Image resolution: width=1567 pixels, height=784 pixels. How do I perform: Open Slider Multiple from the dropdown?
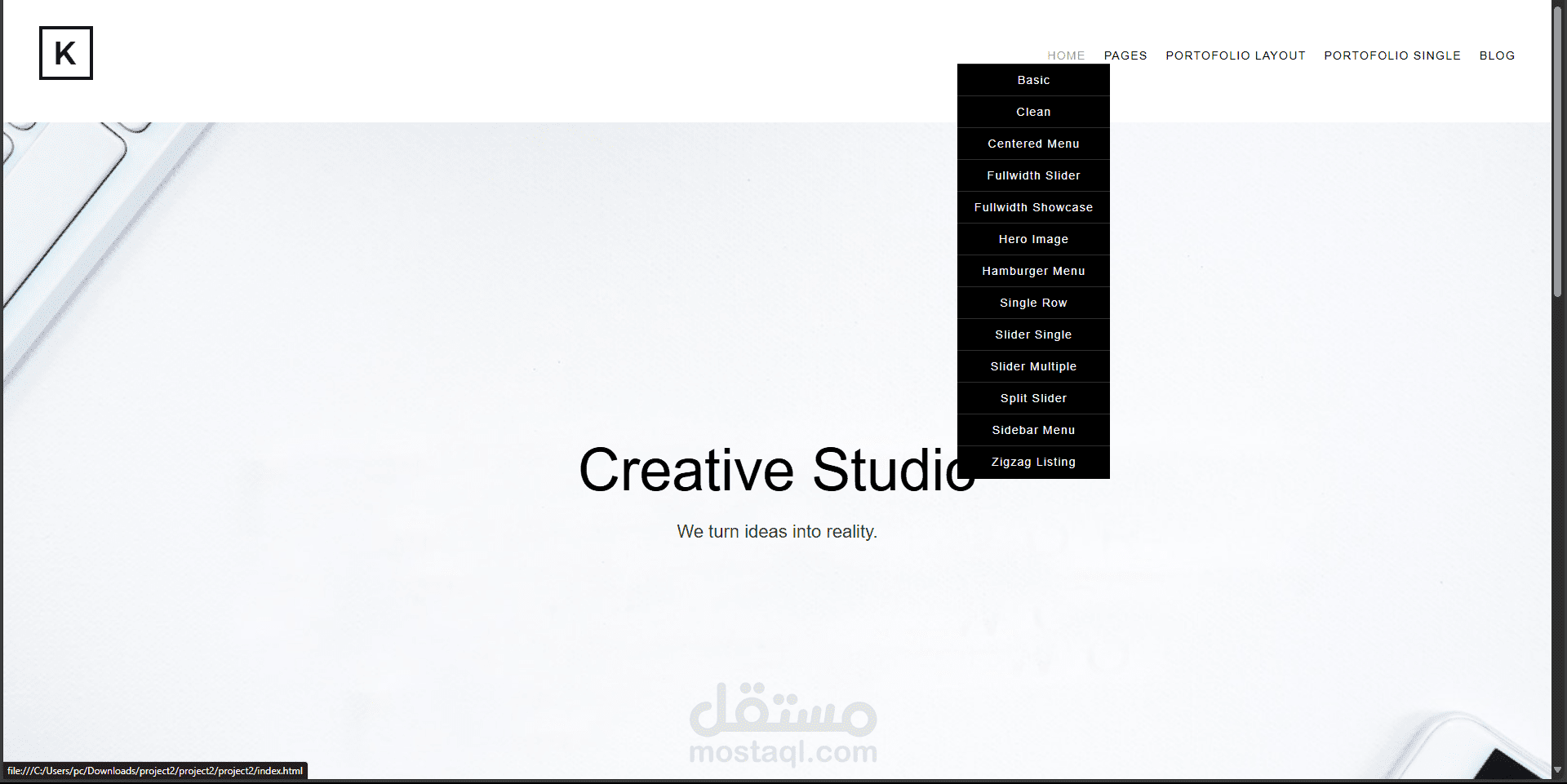pos(1033,366)
